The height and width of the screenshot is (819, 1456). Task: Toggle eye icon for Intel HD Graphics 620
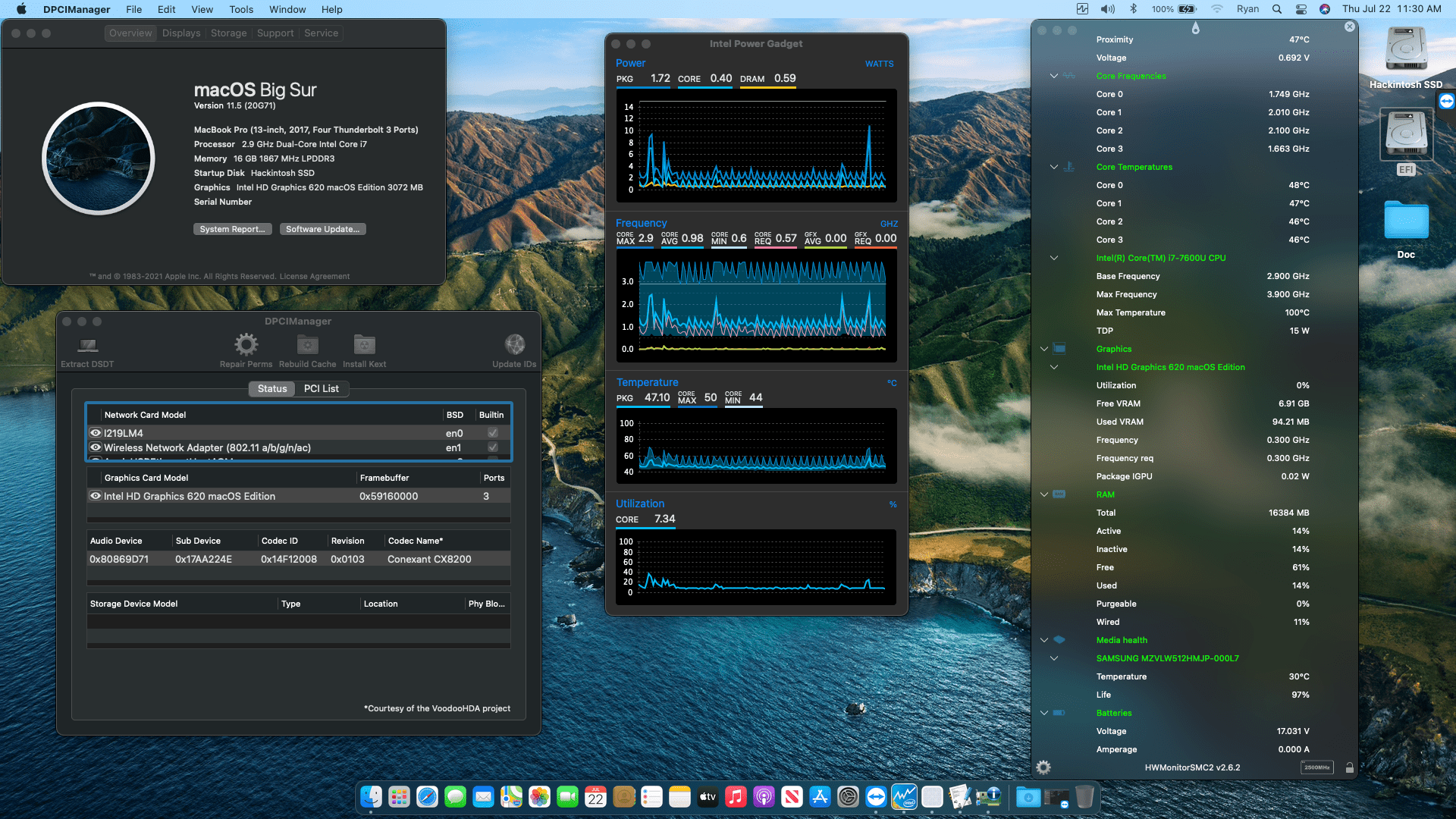tap(96, 496)
